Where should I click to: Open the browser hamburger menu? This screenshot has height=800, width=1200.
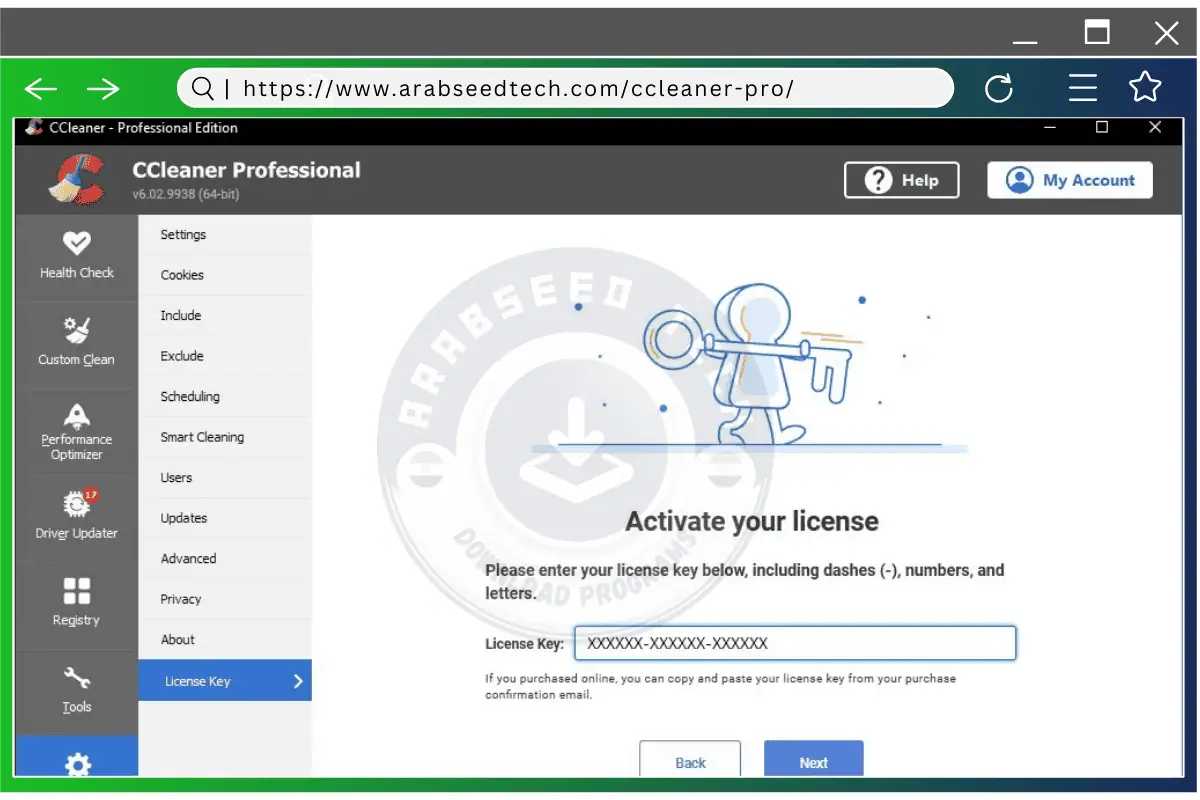[1083, 88]
